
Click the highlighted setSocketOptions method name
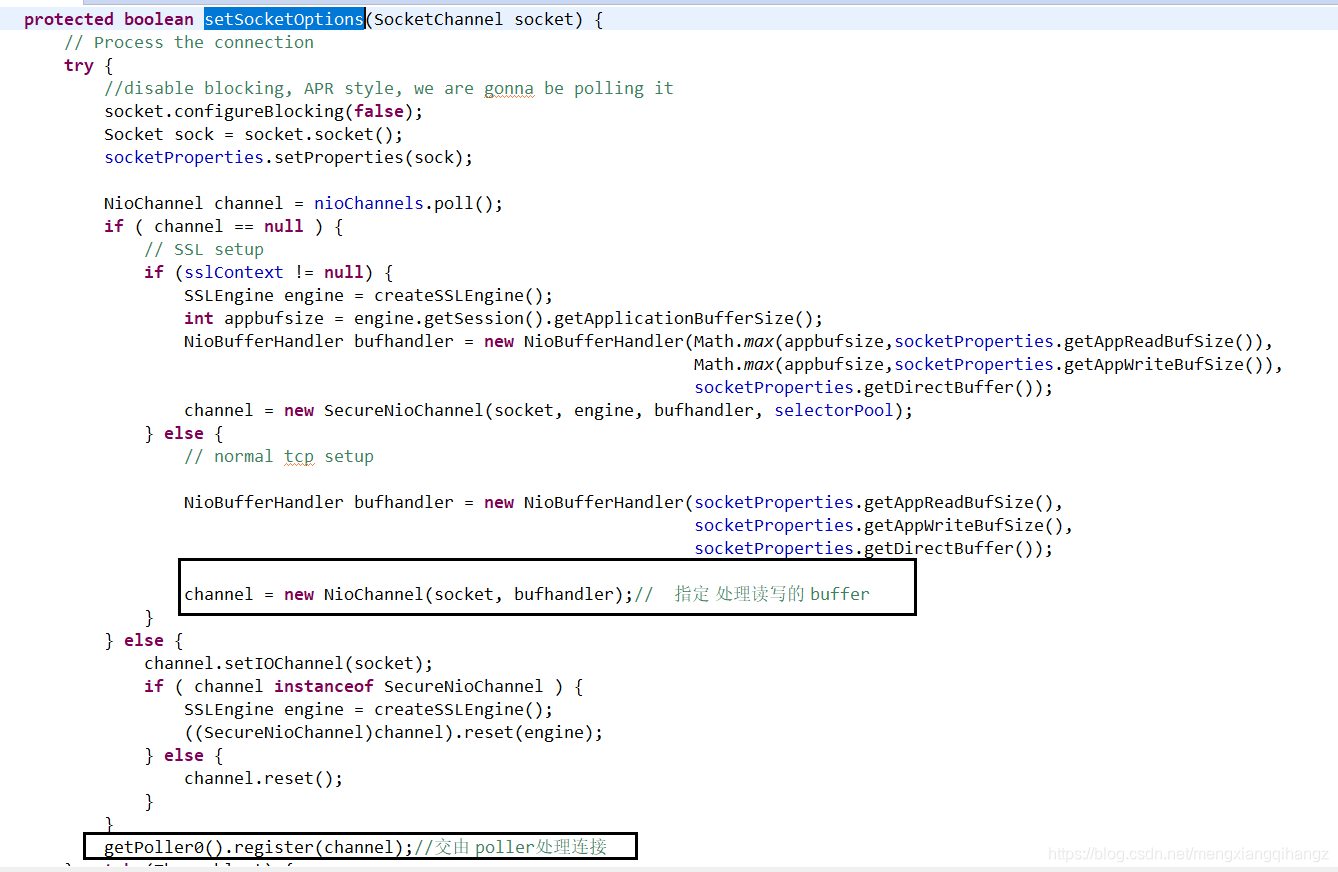(284, 19)
